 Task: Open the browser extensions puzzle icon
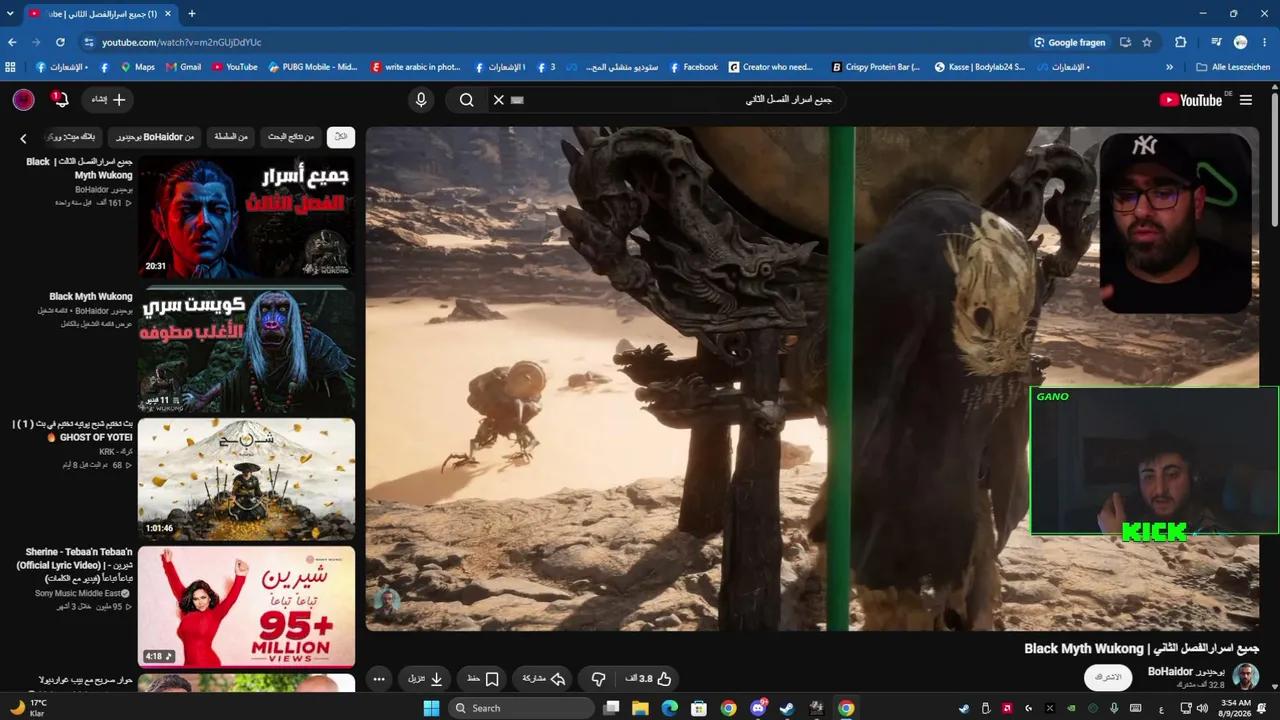(x=1180, y=42)
